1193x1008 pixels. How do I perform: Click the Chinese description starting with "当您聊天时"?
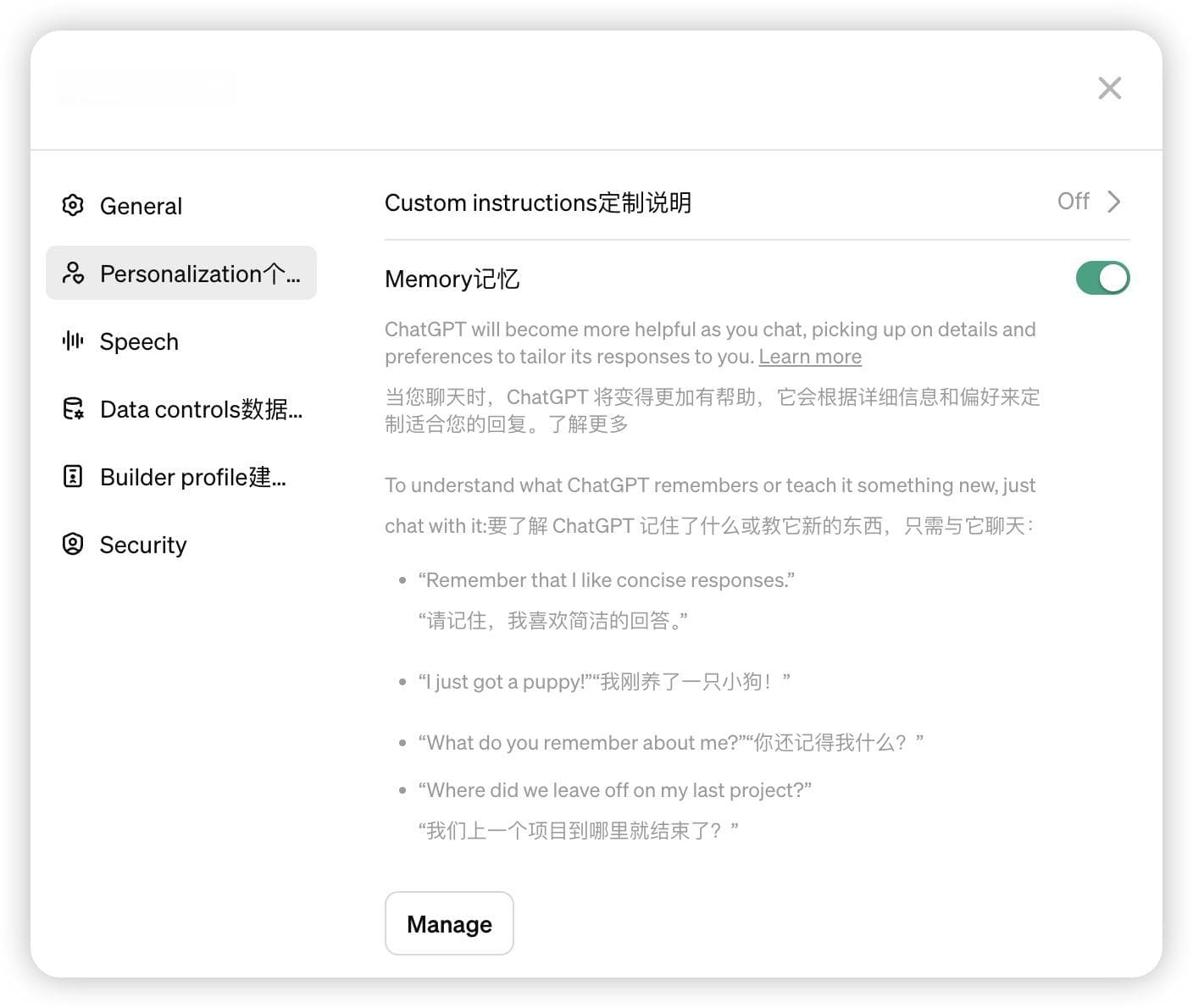click(x=713, y=411)
